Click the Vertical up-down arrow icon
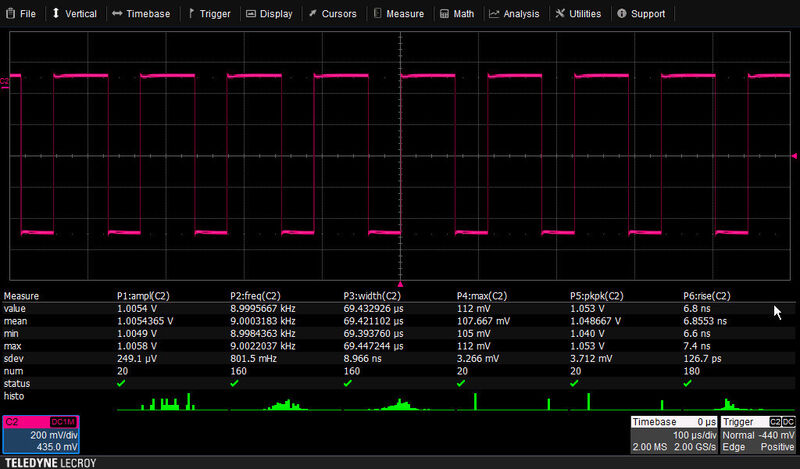Viewport: 800px width, 469px height. coord(56,13)
